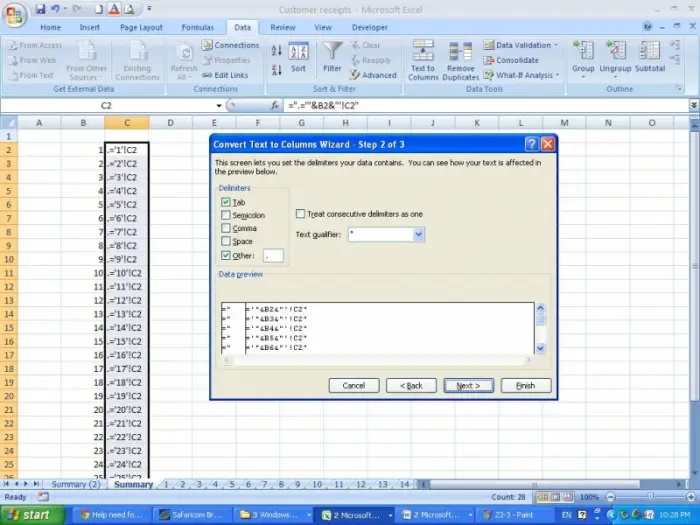Click the Group outline icon
Image resolution: width=700 pixels, height=525 pixels.
click(583, 59)
